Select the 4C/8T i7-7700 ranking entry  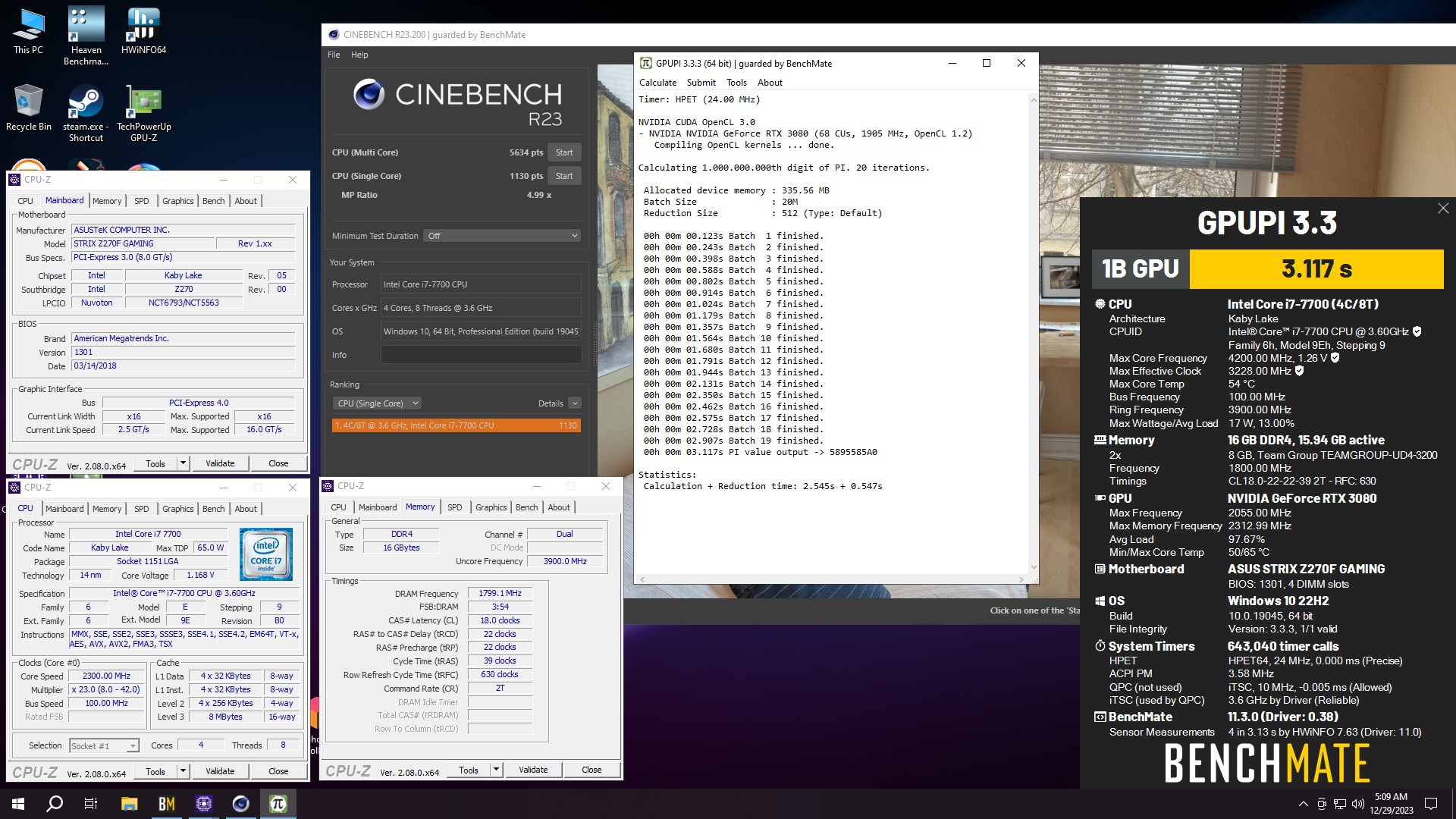457,425
